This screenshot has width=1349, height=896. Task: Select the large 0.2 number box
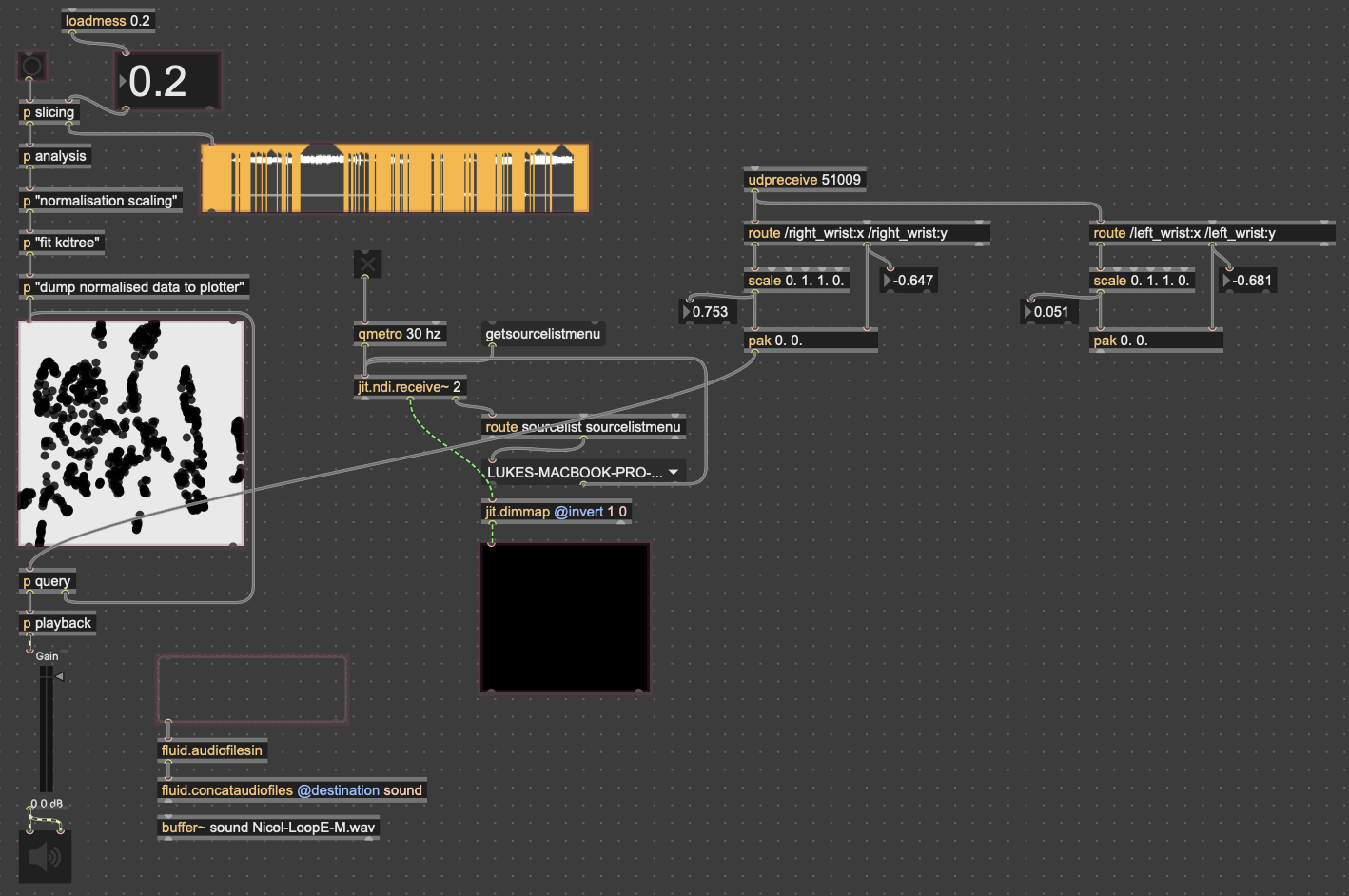pos(169,82)
